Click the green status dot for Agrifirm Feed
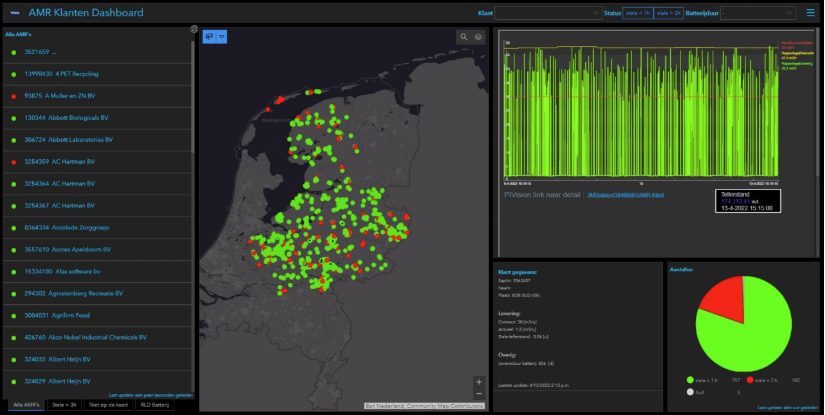This screenshot has width=825, height=415. point(14,316)
